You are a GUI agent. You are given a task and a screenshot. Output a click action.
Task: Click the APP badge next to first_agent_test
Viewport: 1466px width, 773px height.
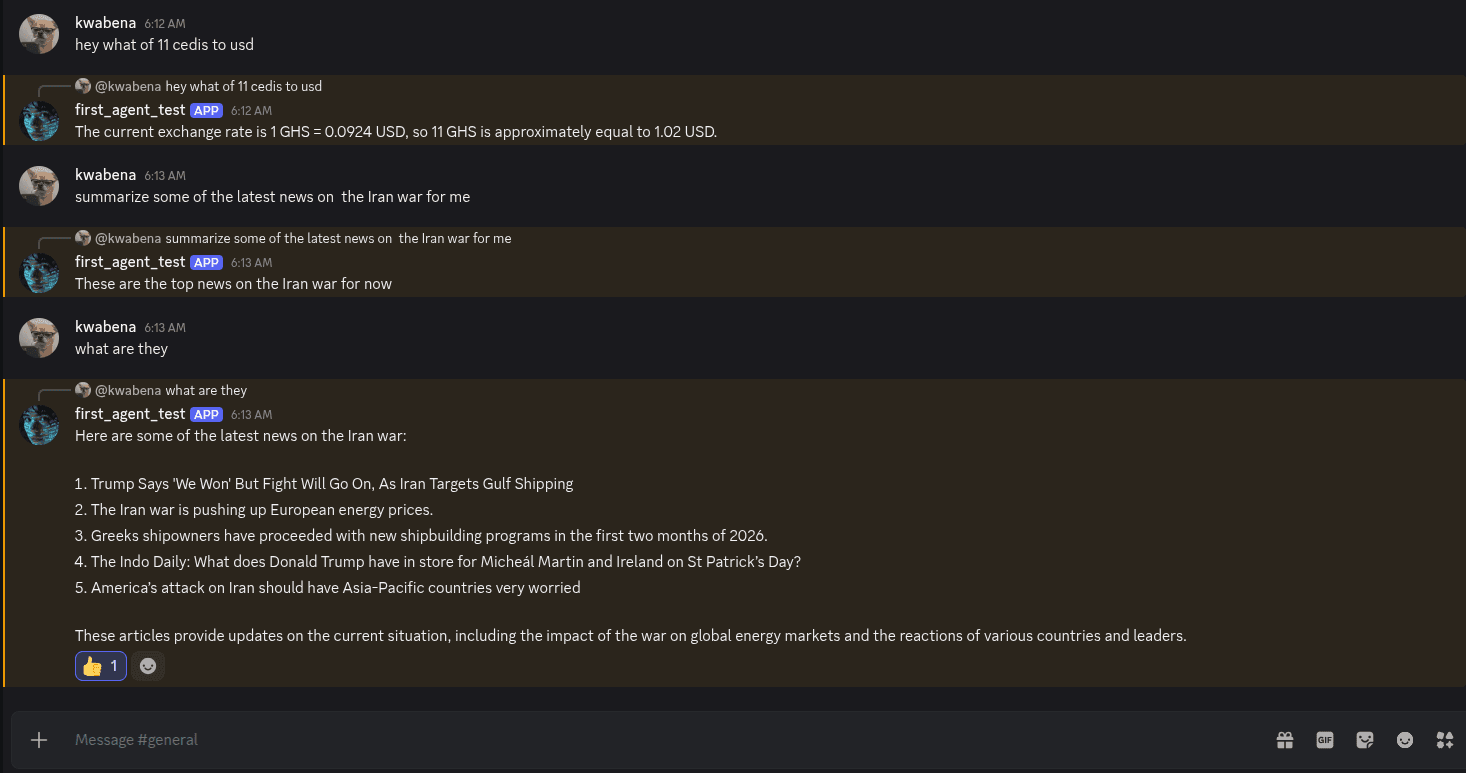tap(205, 414)
